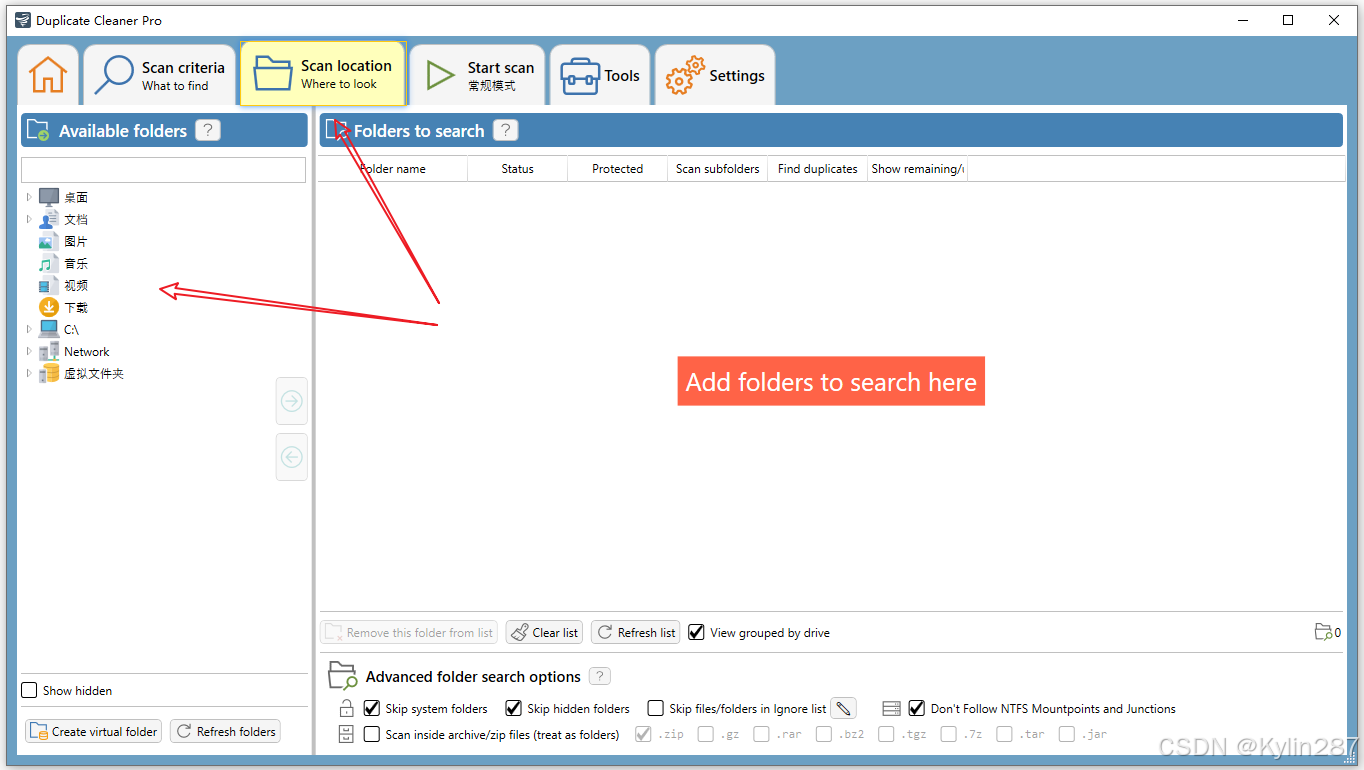Click the add folder right-arrow button
The image size is (1364, 770).
click(292, 401)
